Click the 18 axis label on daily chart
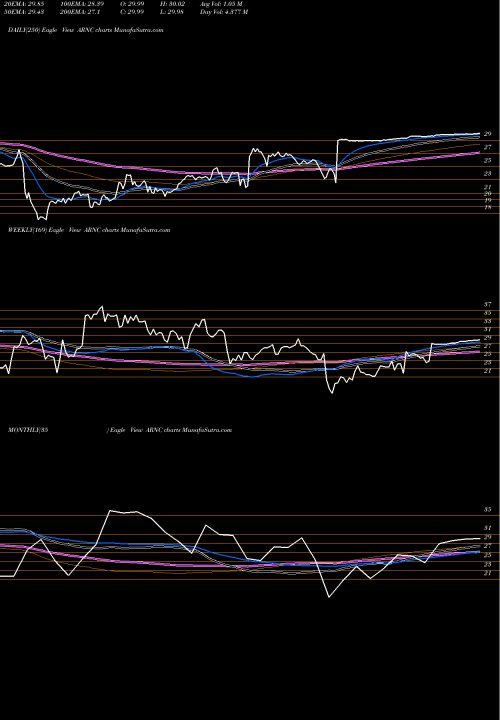 click(x=488, y=207)
